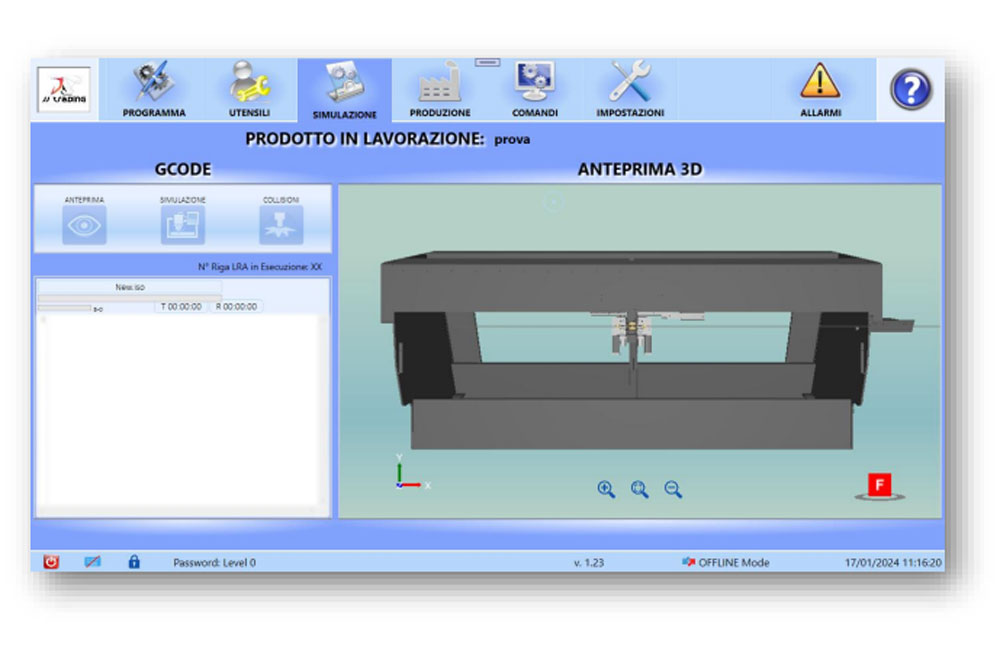Click the blue help question mark
Screen dimensions: 1000x650
coord(910,90)
